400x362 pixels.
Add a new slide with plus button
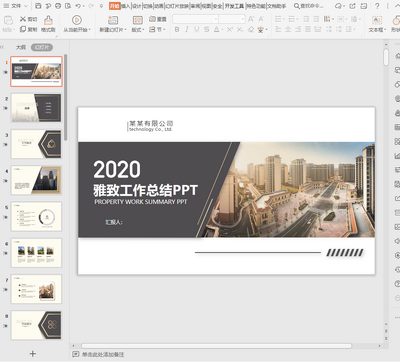pos(33,354)
